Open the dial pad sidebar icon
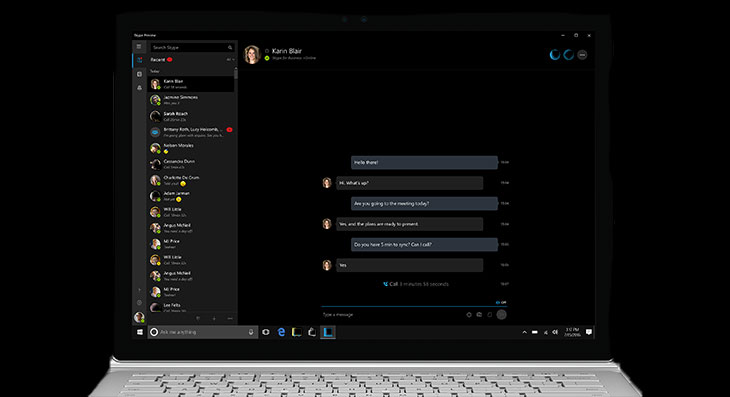 (139, 74)
